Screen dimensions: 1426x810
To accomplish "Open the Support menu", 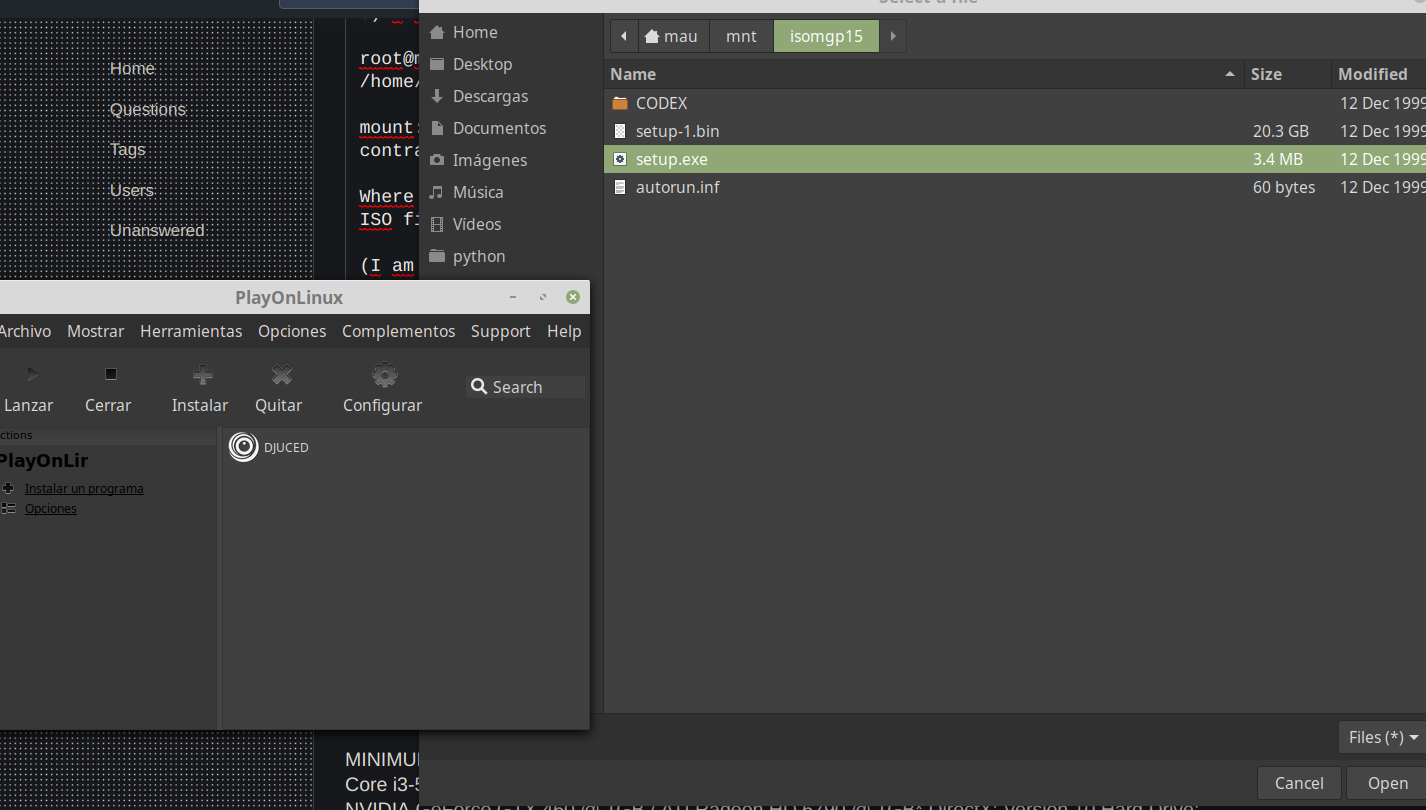I will click(x=501, y=331).
